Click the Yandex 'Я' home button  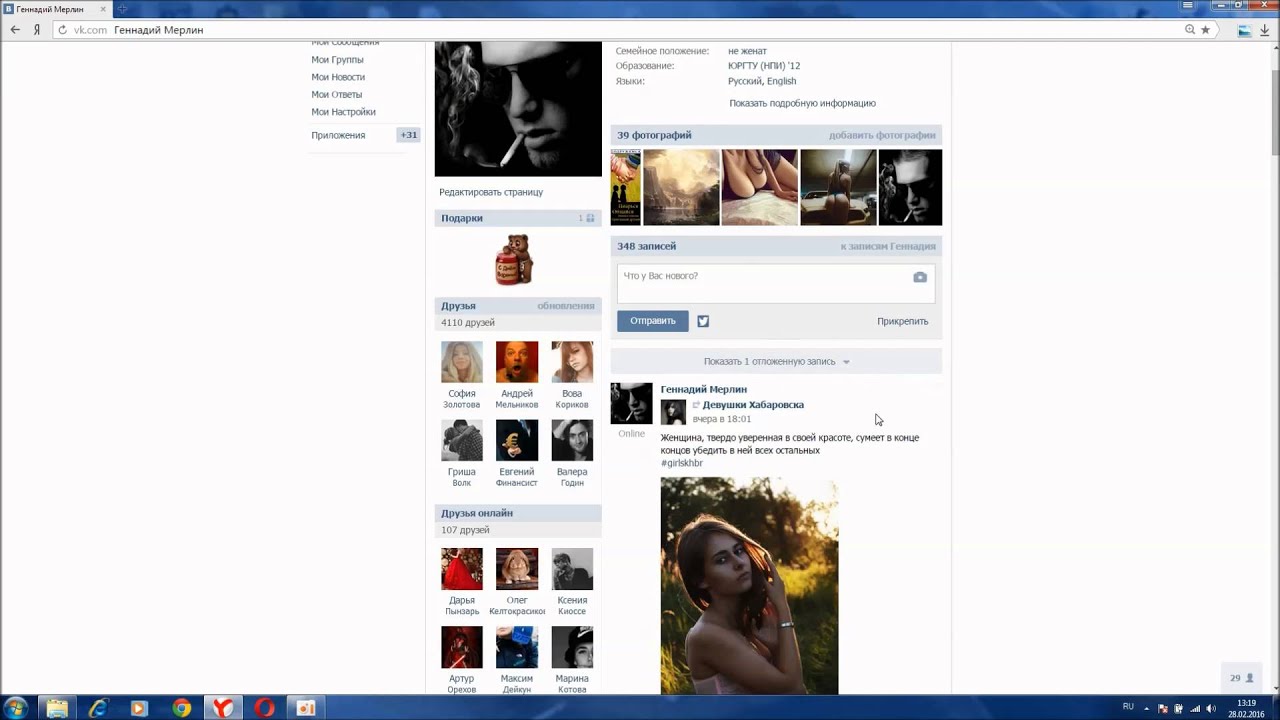click(x=37, y=30)
